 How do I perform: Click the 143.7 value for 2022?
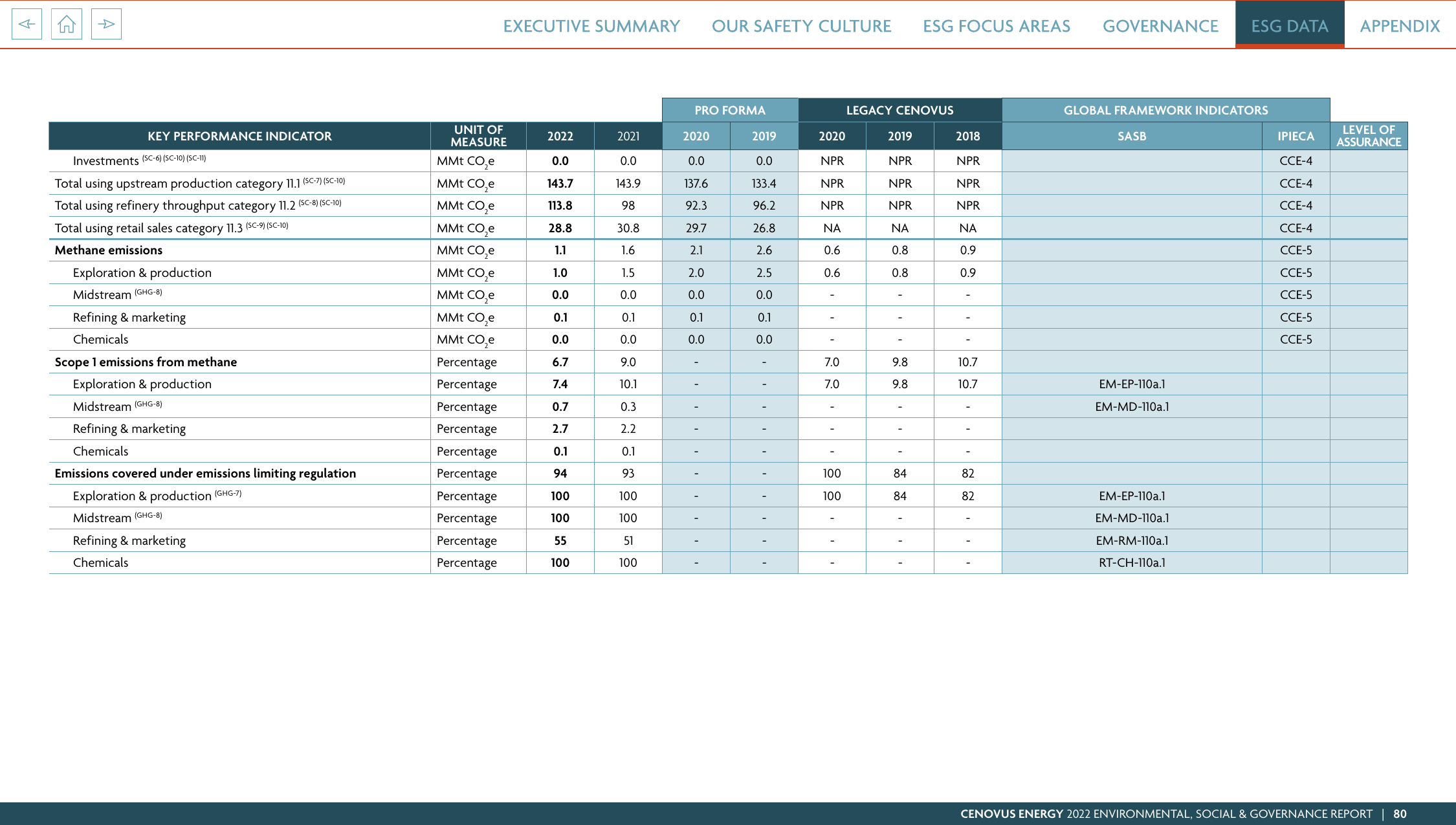[560, 183]
